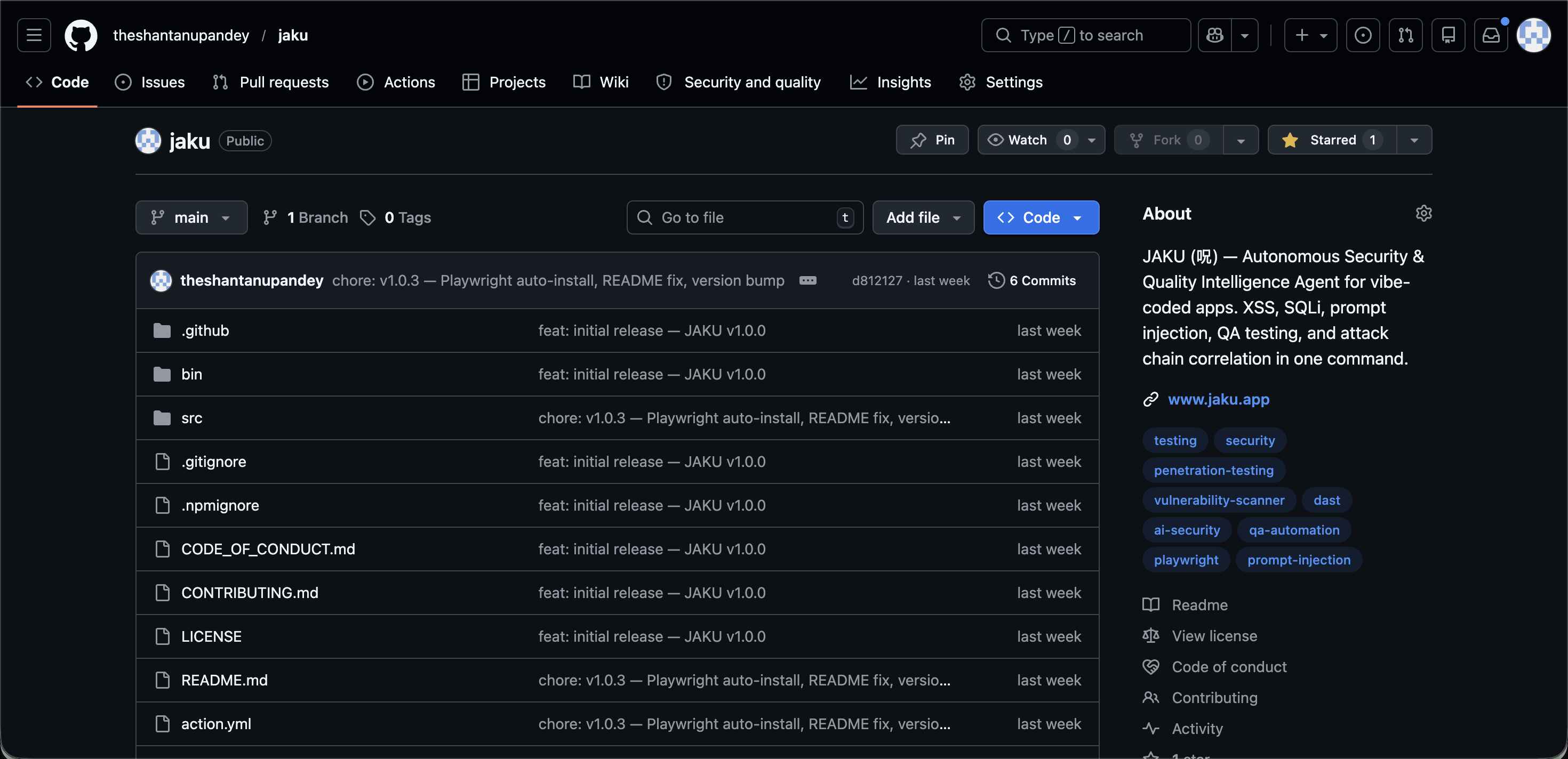Click the GitHub logo home icon

point(81,35)
